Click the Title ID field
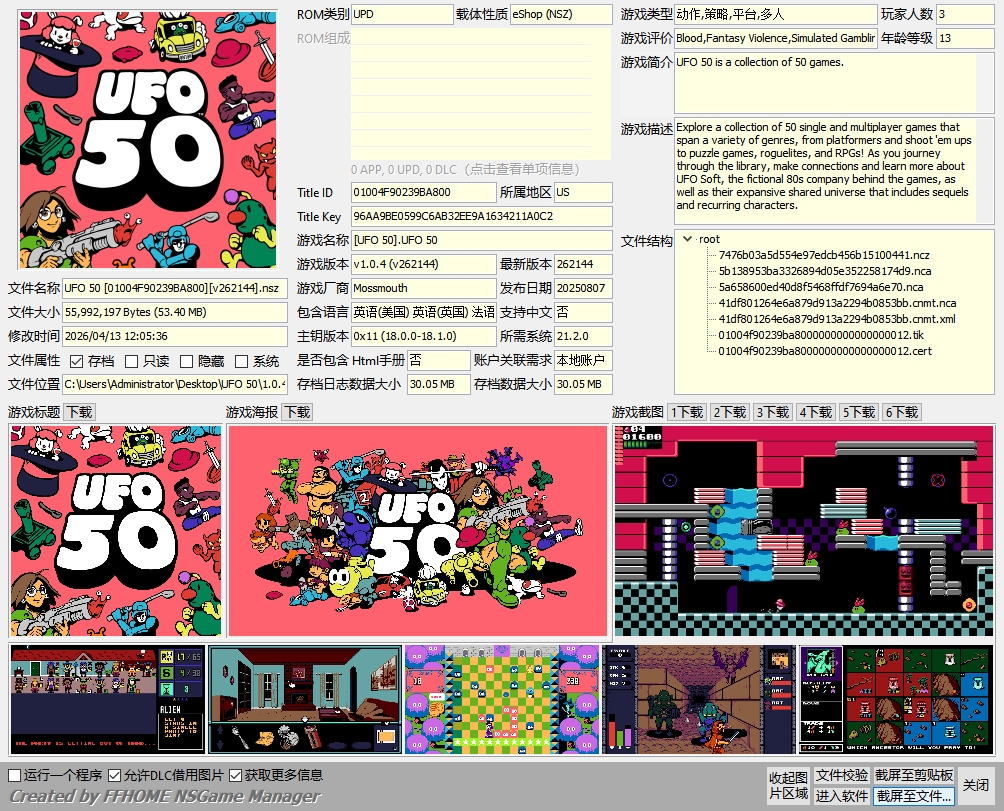 [423, 192]
